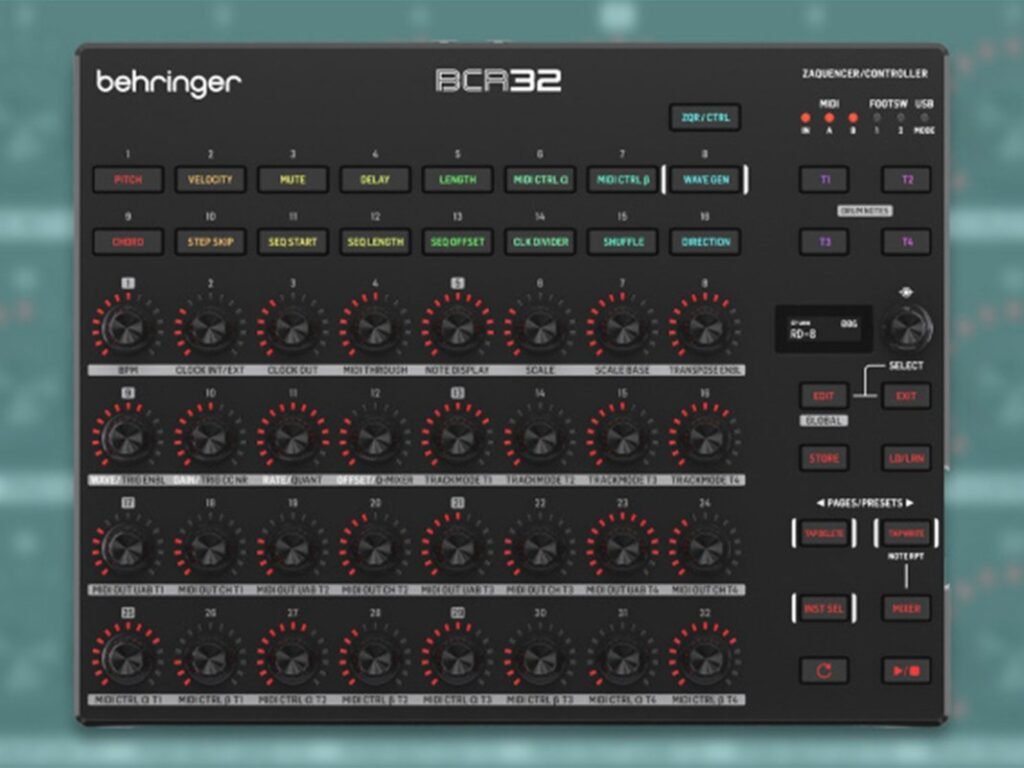
Task: Click the BPM knob 1
Action: [x=127, y=327]
